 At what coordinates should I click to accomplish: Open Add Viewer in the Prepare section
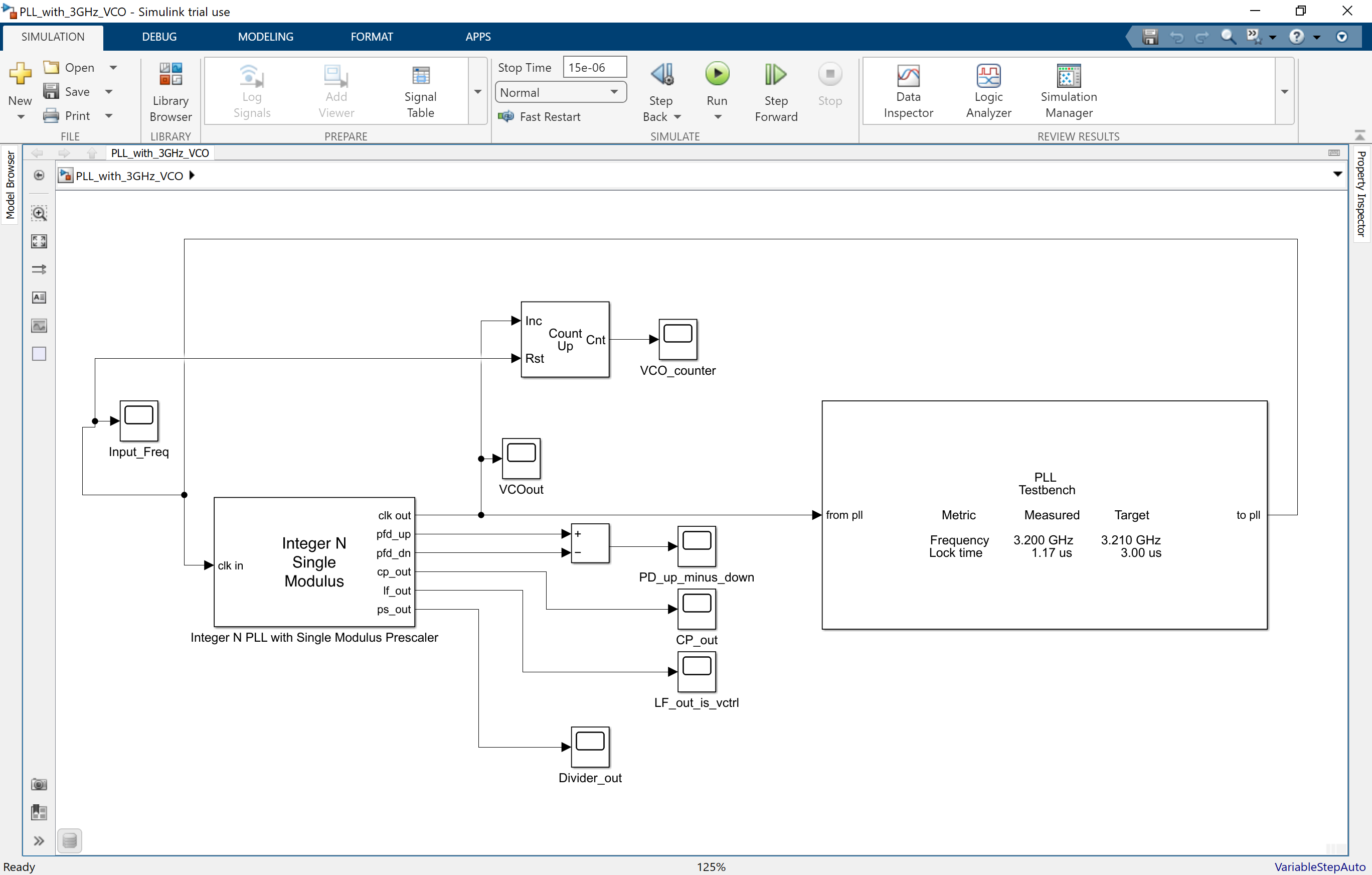click(335, 91)
